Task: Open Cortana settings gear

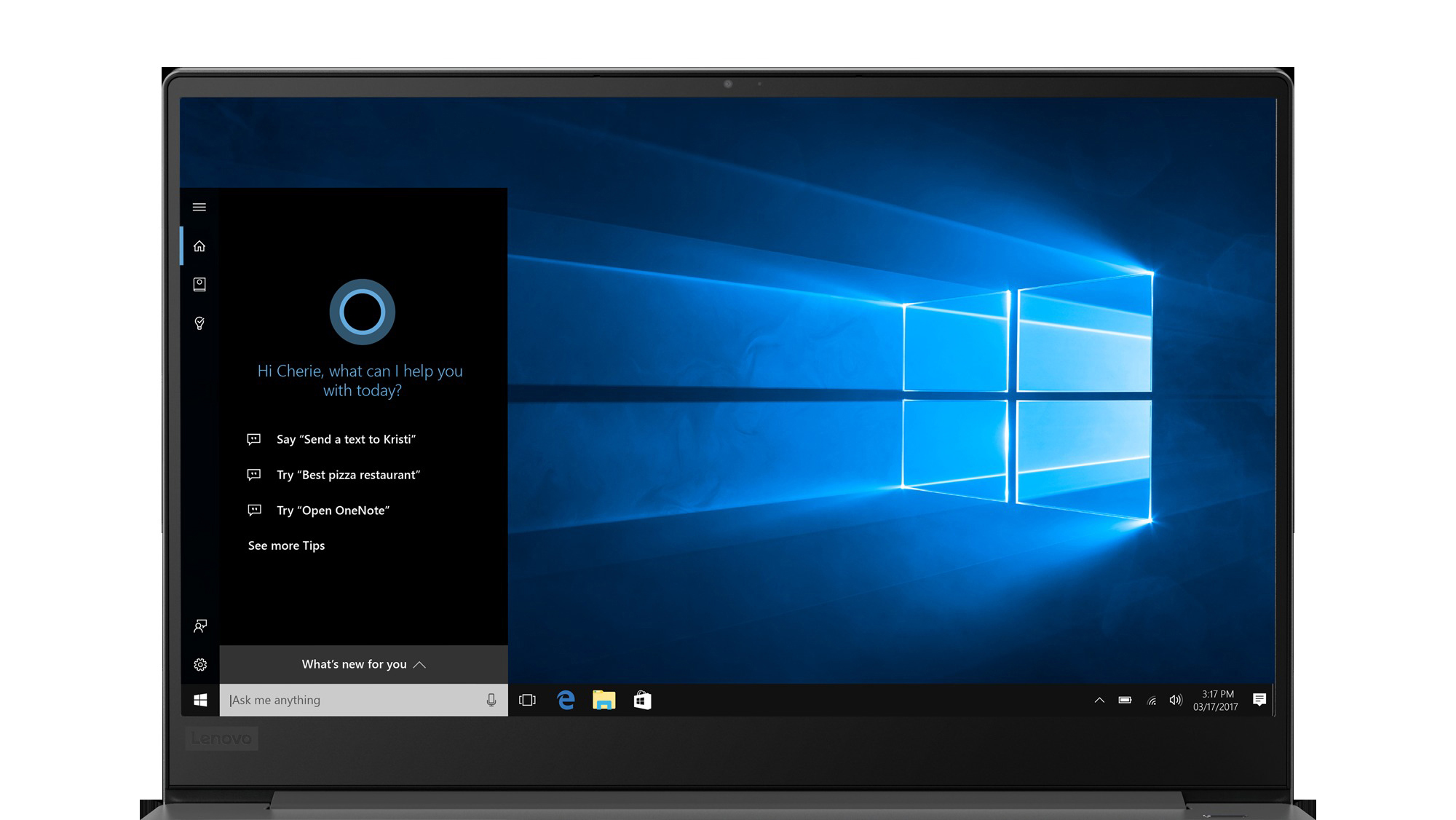Action: point(200,664)
